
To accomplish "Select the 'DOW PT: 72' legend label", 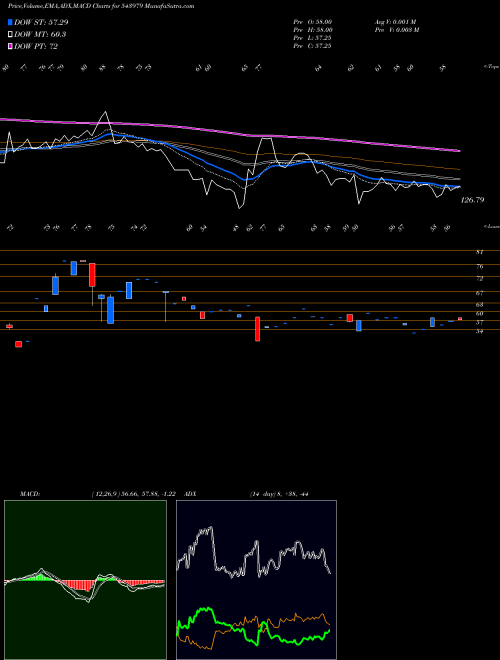I will click(x=36, y=46).
